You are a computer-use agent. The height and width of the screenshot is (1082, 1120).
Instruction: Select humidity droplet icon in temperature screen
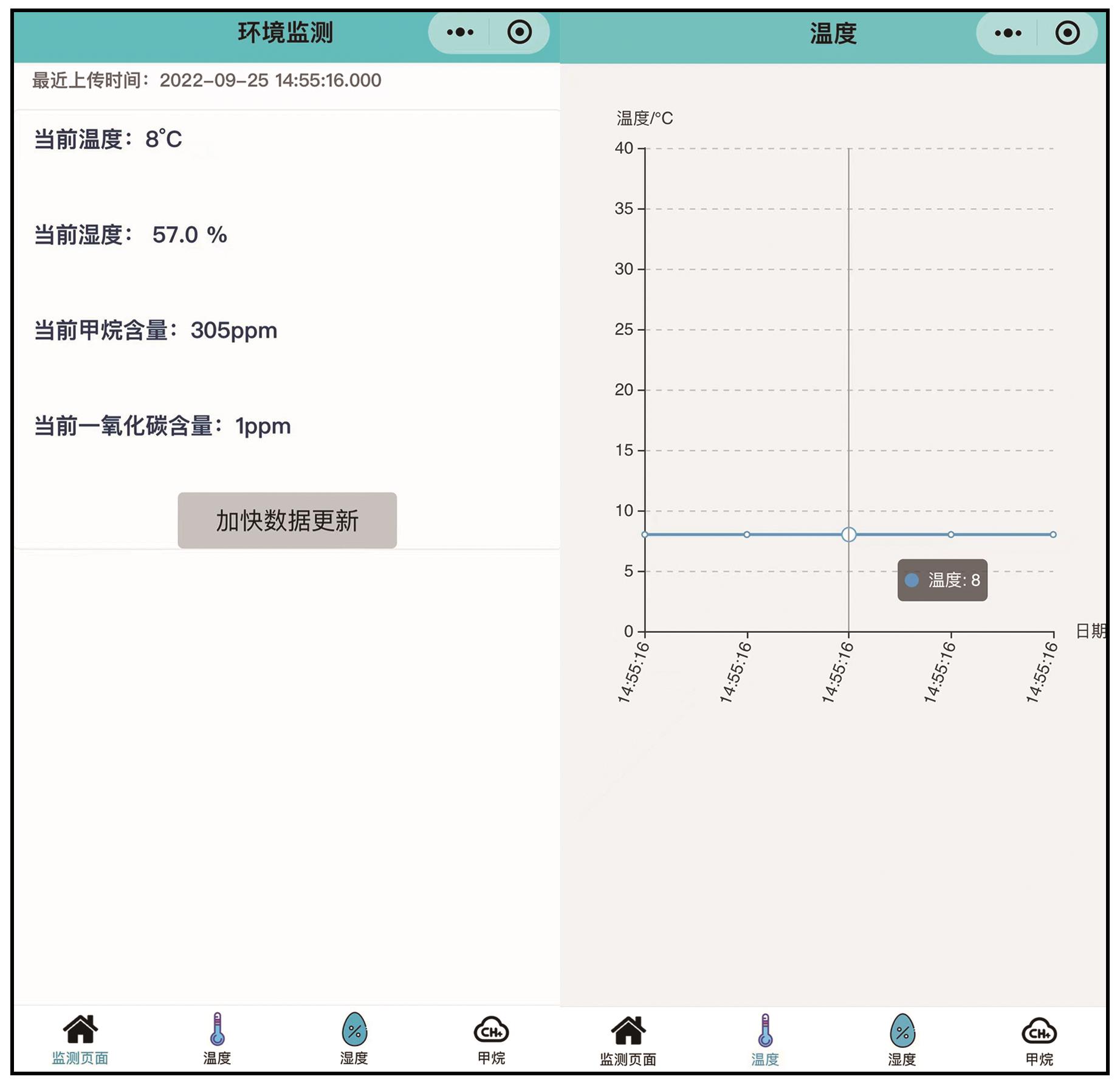click(902, 1031)
